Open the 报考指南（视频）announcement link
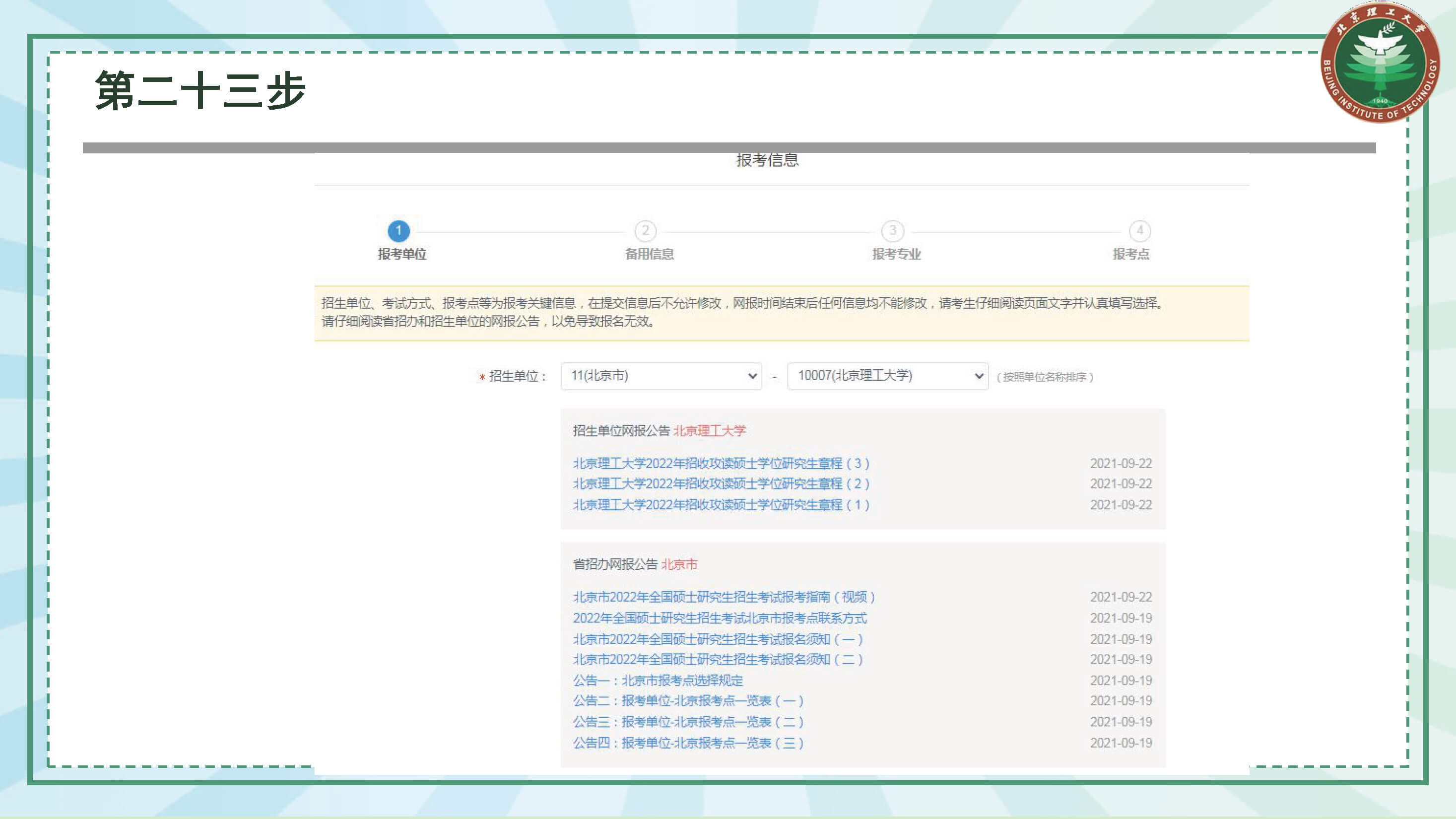This screenshot has width=1456, height=819. point(724,597)
